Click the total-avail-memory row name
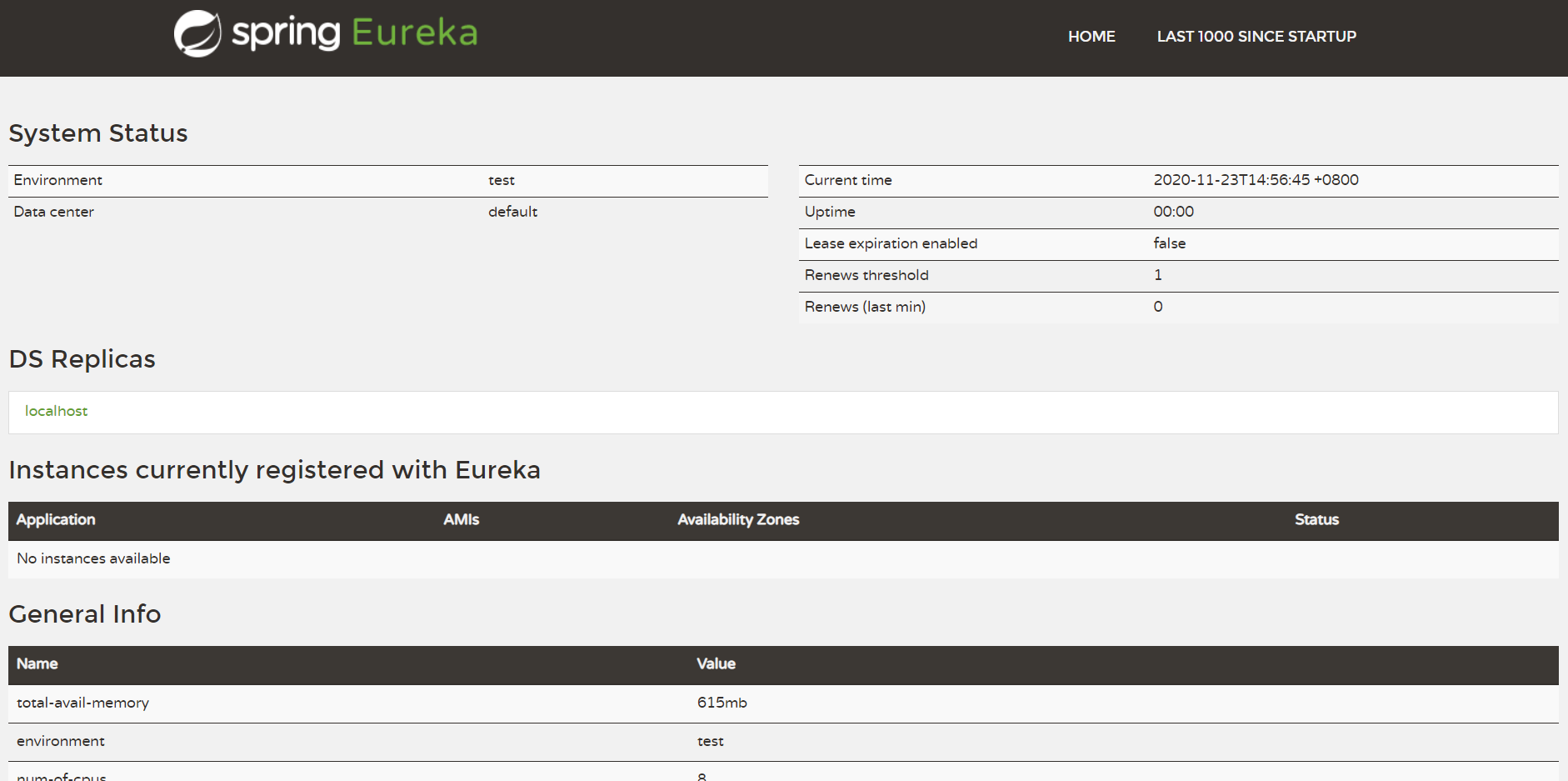The width and height of the screenshot is (1568, 781). click(x=82, y=703)
